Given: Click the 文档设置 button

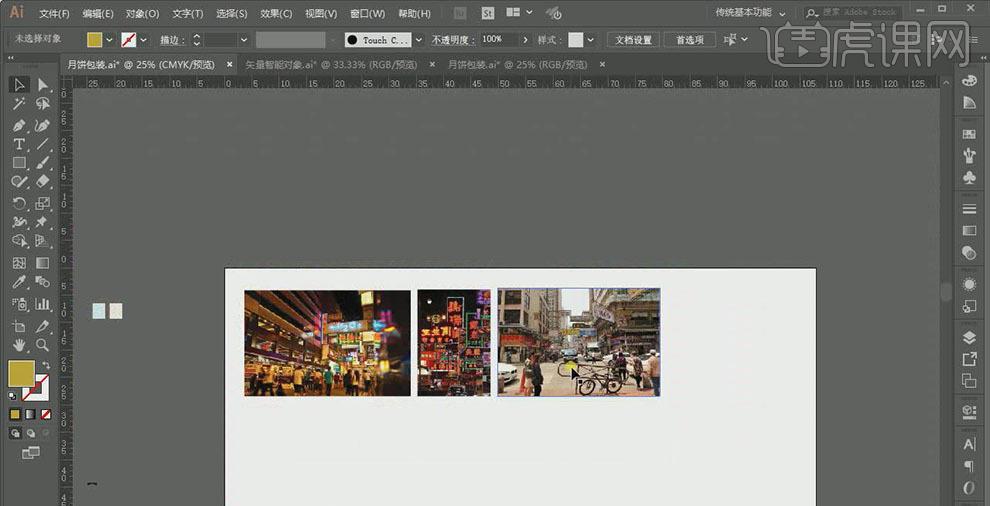Looking at the screenshot, I should click(632, 40).
